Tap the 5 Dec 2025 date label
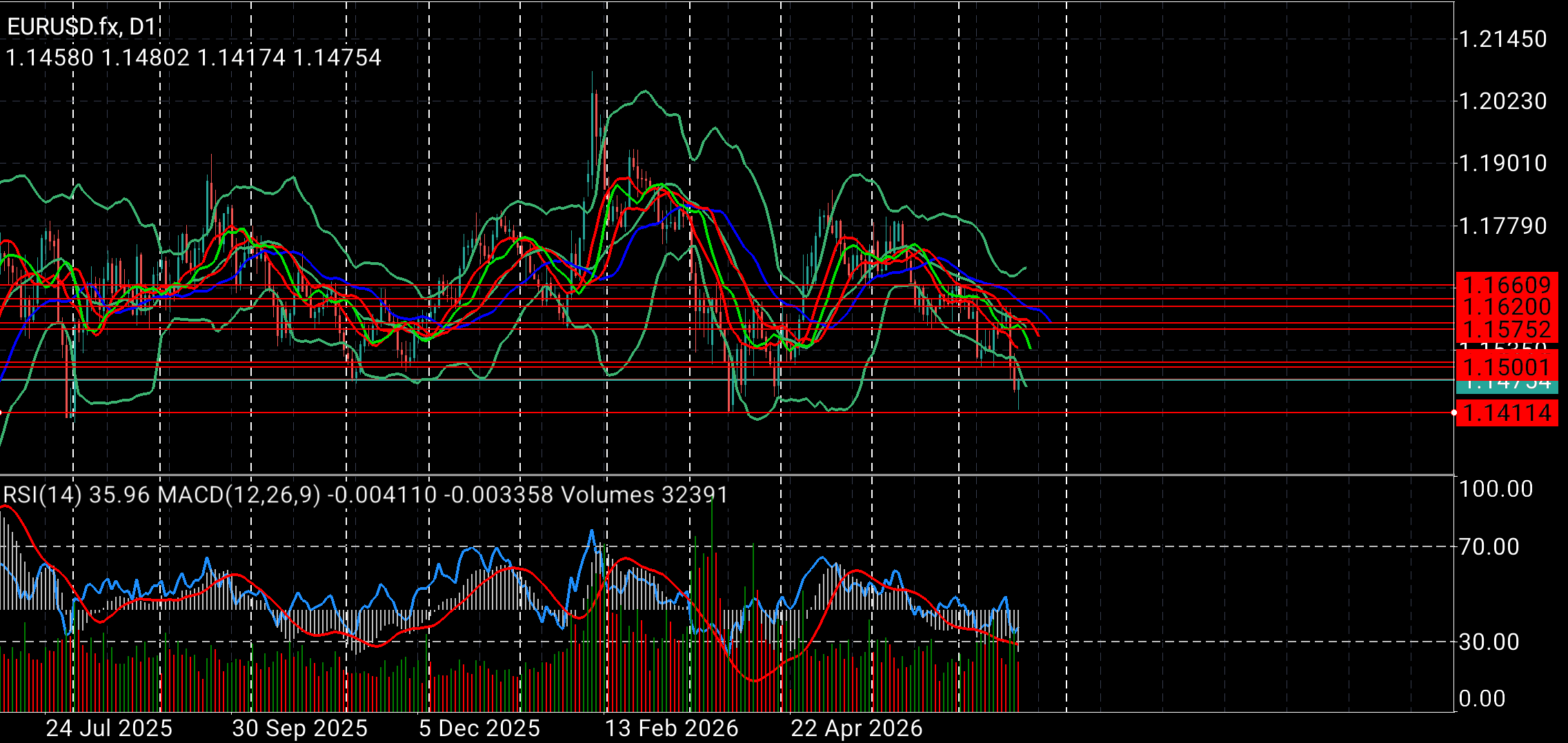The image size is (1568, 743). click(479, 729)
